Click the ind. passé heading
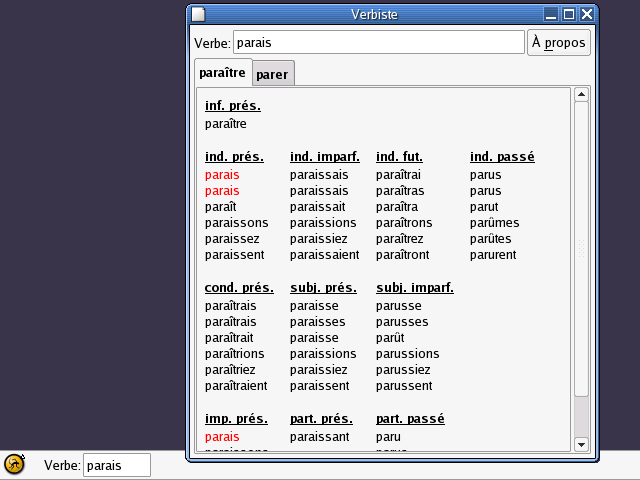Screen dimensions: 640x480 tap(502, 157)
